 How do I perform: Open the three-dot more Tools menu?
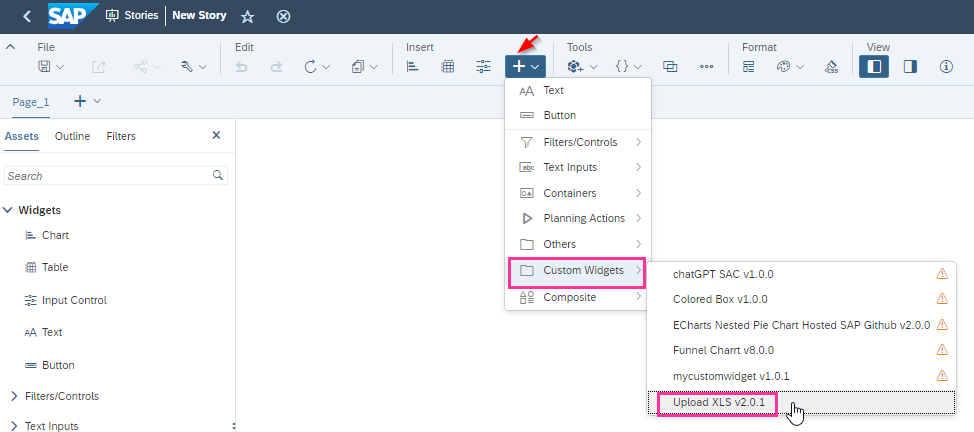point(706,67)
